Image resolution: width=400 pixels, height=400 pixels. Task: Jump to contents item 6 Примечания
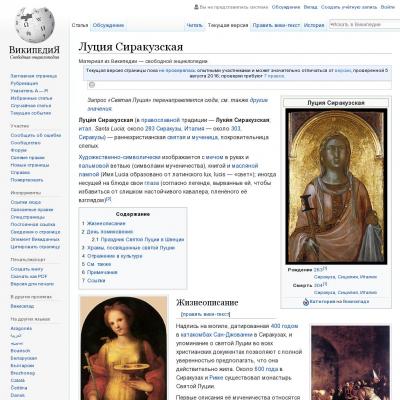[100, 272]
